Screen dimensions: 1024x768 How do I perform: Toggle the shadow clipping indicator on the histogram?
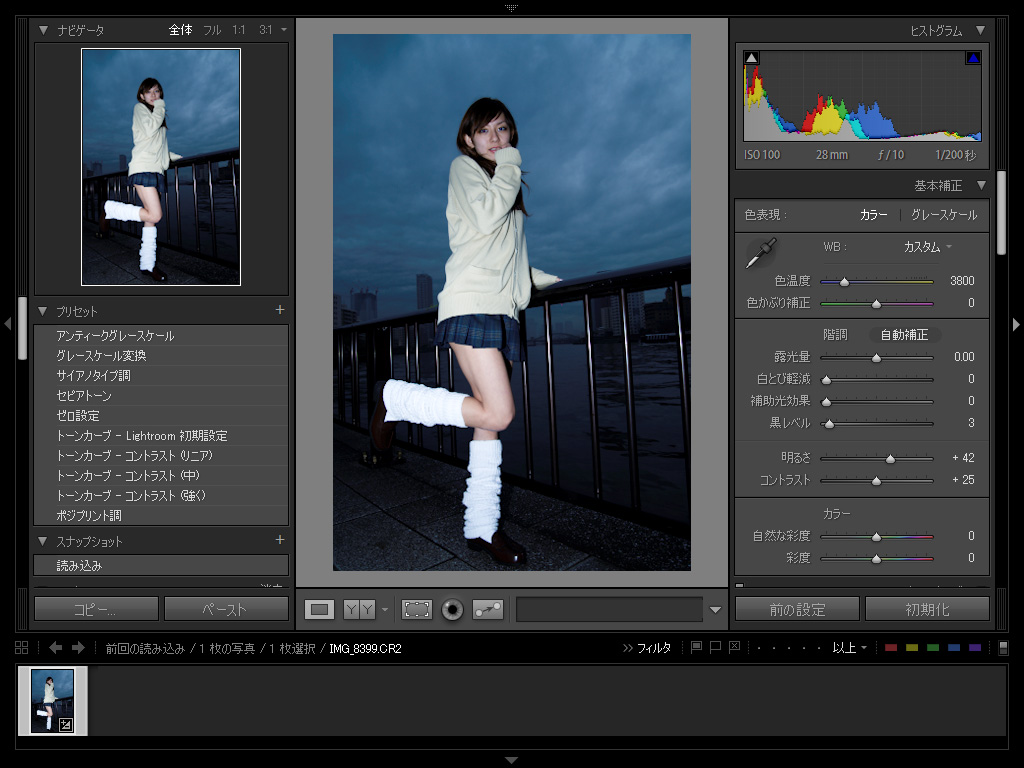coord(752,59)
